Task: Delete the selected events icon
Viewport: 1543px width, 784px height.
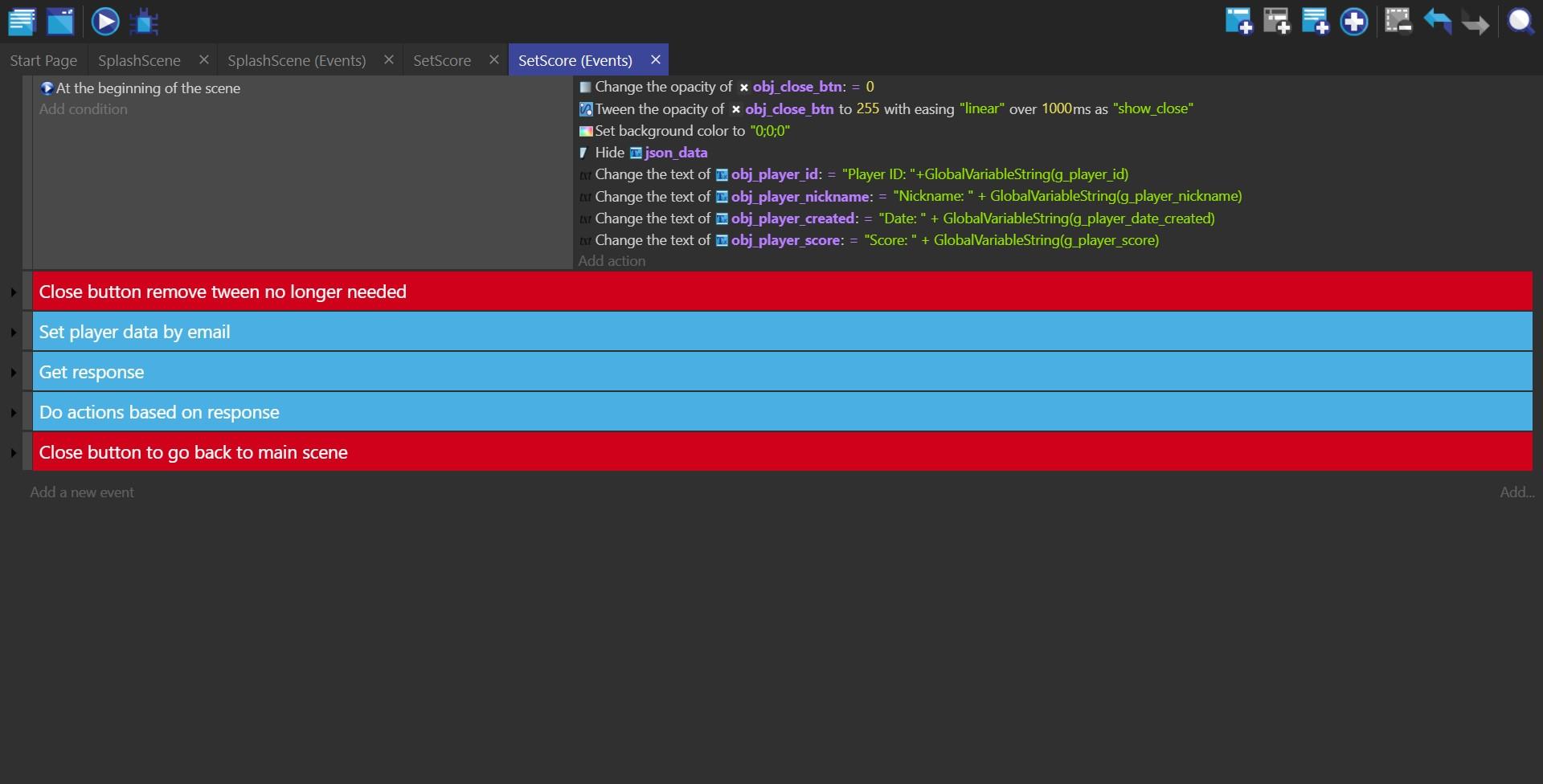Action: pyautogui.click(x=1398, y=21)
